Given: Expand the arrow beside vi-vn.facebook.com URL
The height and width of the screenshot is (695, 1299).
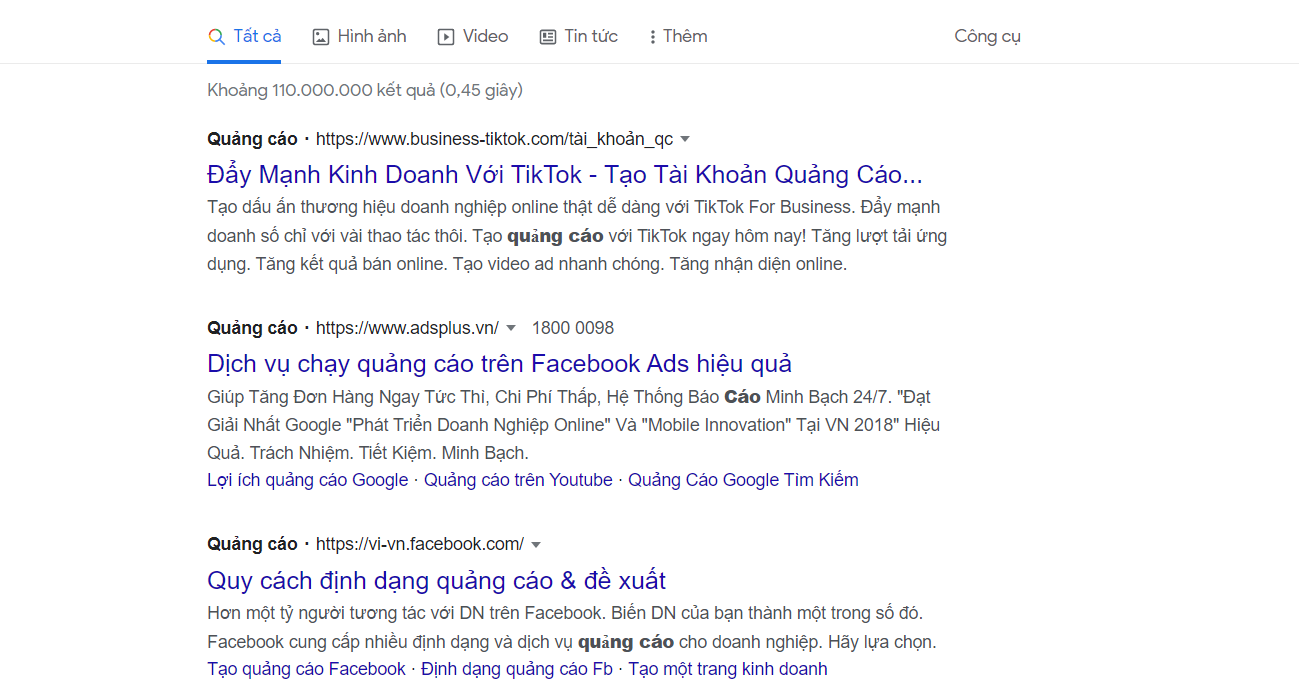Looking at the screenshot, I should point(536,543).
